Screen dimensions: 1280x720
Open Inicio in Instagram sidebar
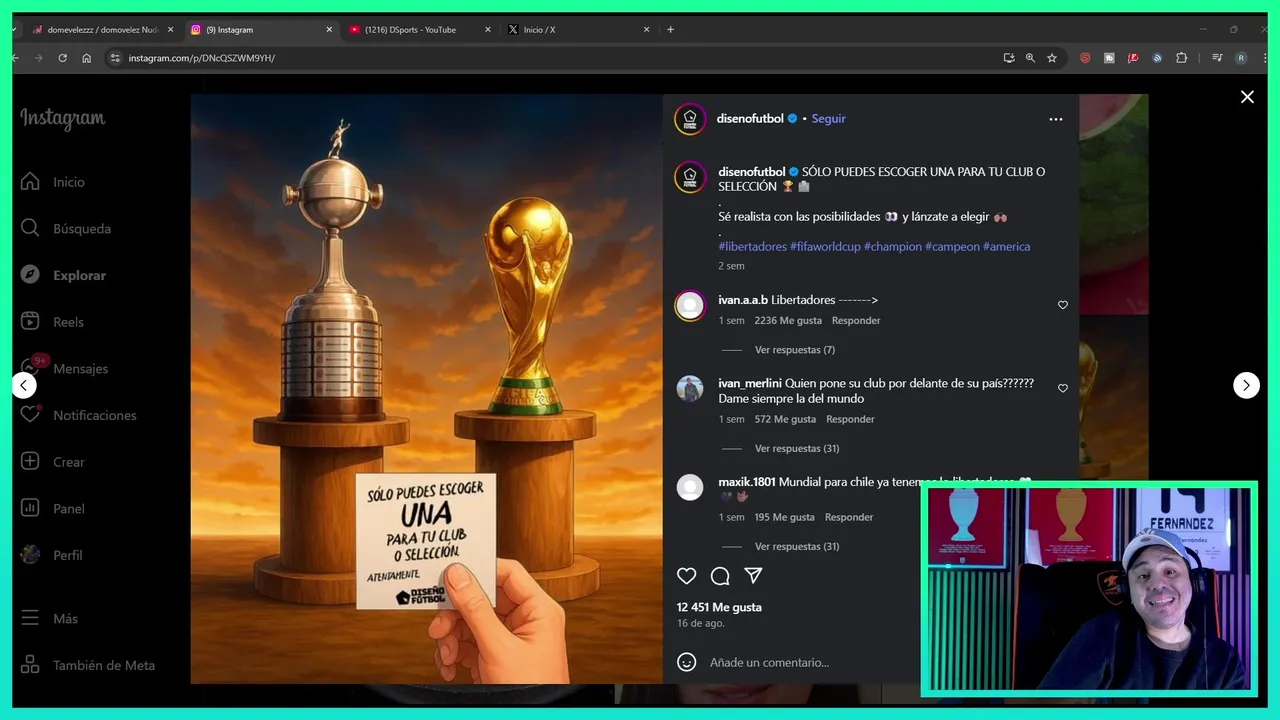(x=54, y=182)
